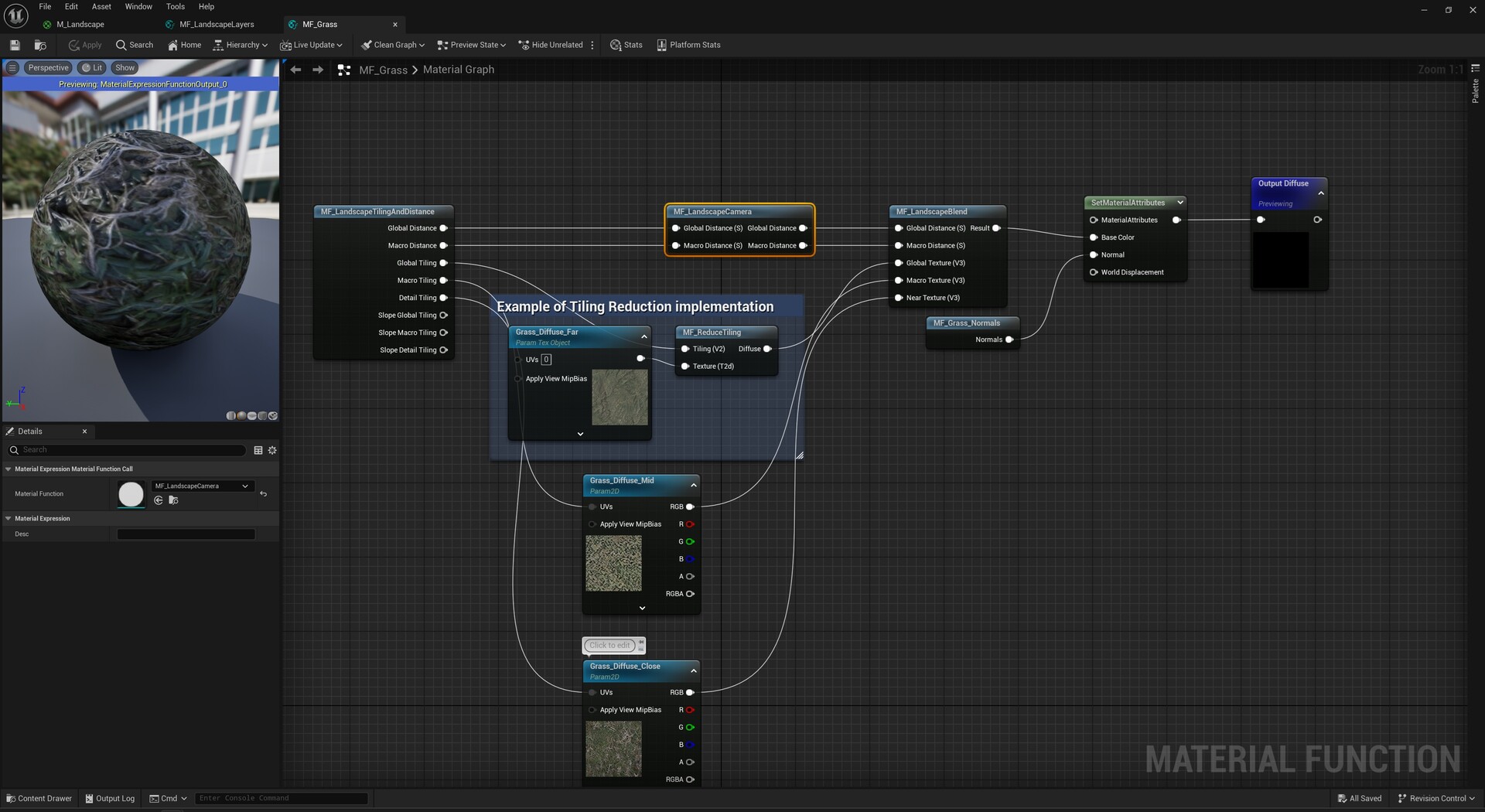Viewport: 1485px width, 812px height.
Task: Run Clean Graph on the material
Action: click(x=392, y=45)
